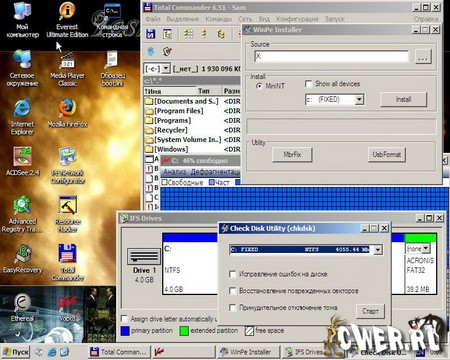This screenshot has width=450, height=360.
Task: Click the hatched free space legend swatch
Action: [x=249, y=331]
